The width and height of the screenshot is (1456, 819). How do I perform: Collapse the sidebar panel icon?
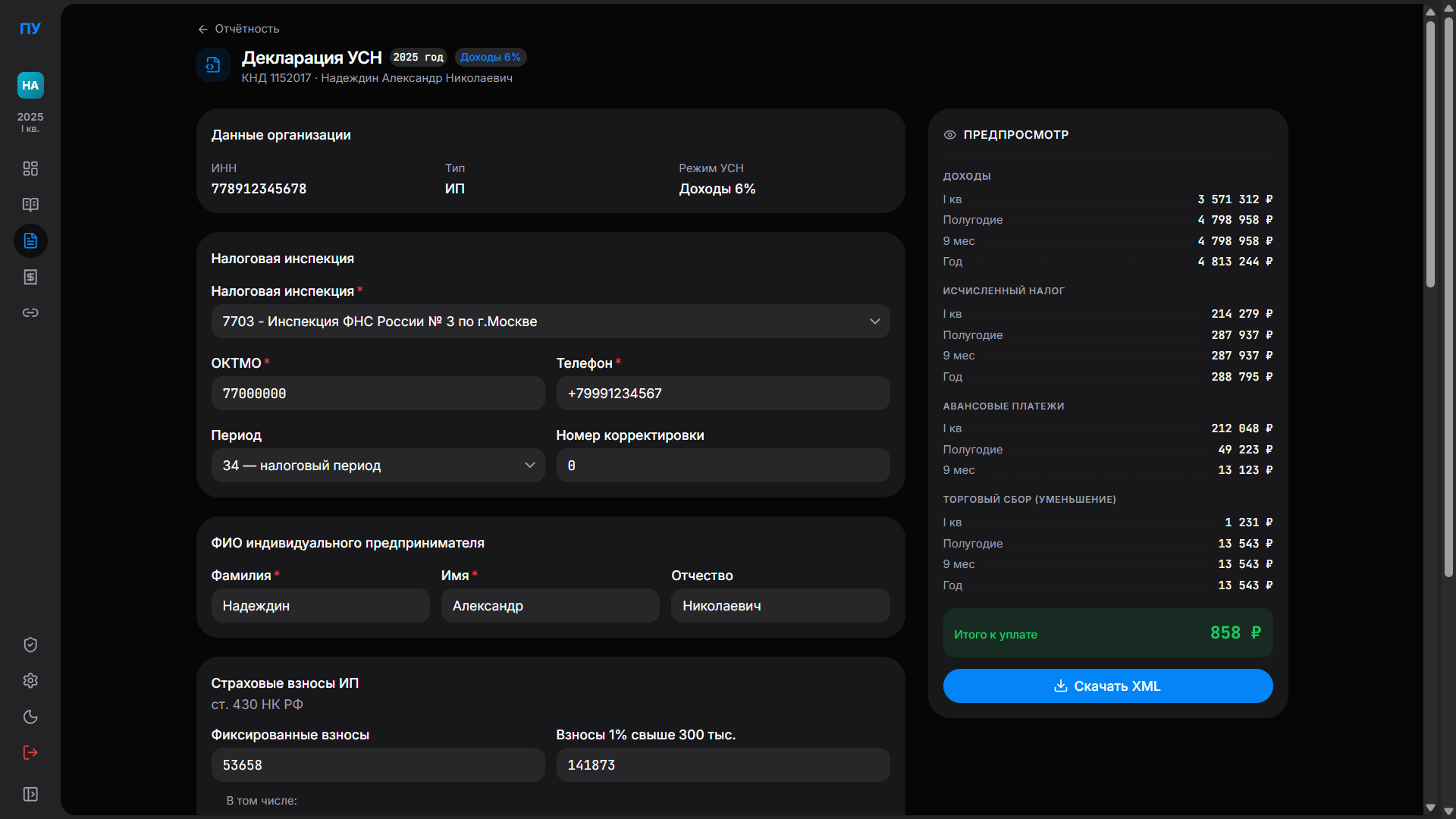click(x=30, y=794)
